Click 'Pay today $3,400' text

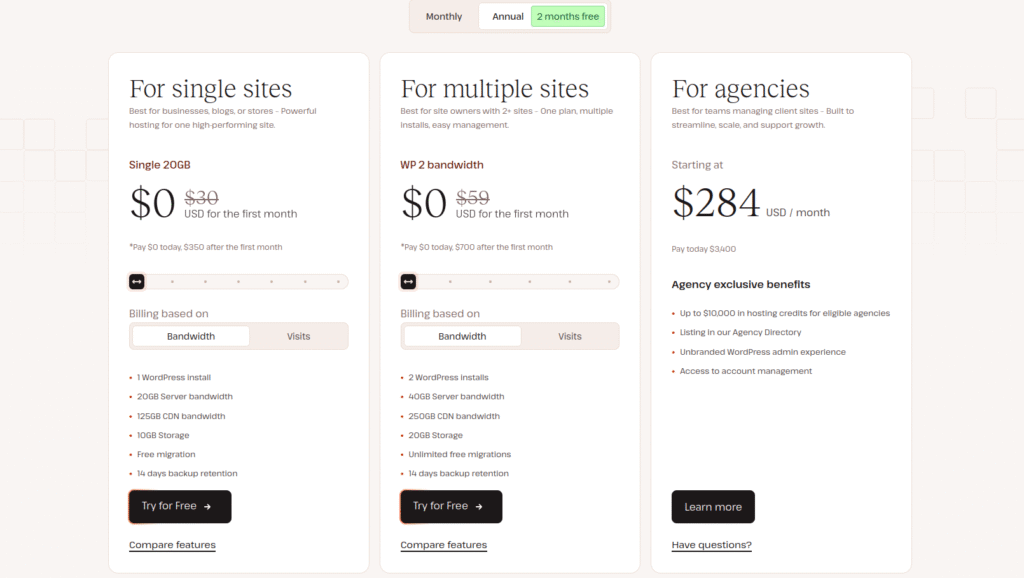click(x=704, y=249)
